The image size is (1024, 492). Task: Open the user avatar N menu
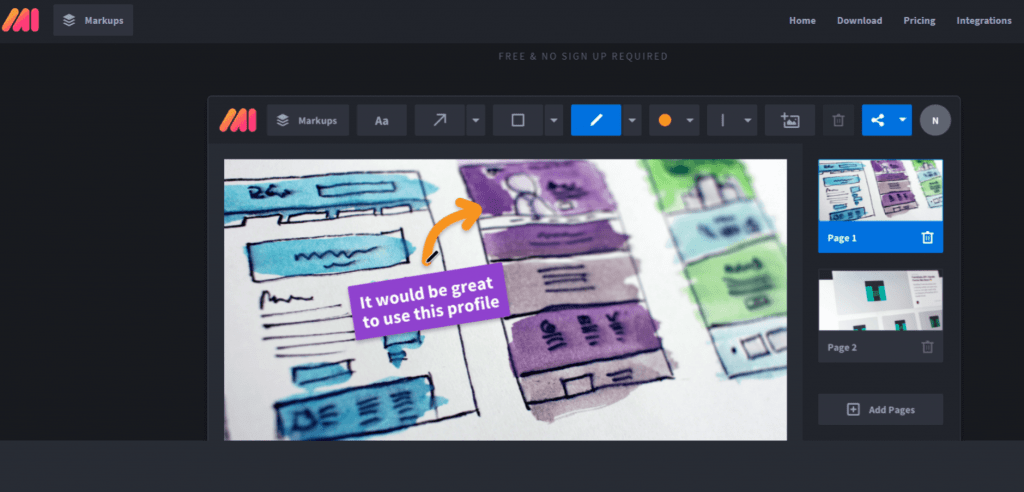point(935,120)
